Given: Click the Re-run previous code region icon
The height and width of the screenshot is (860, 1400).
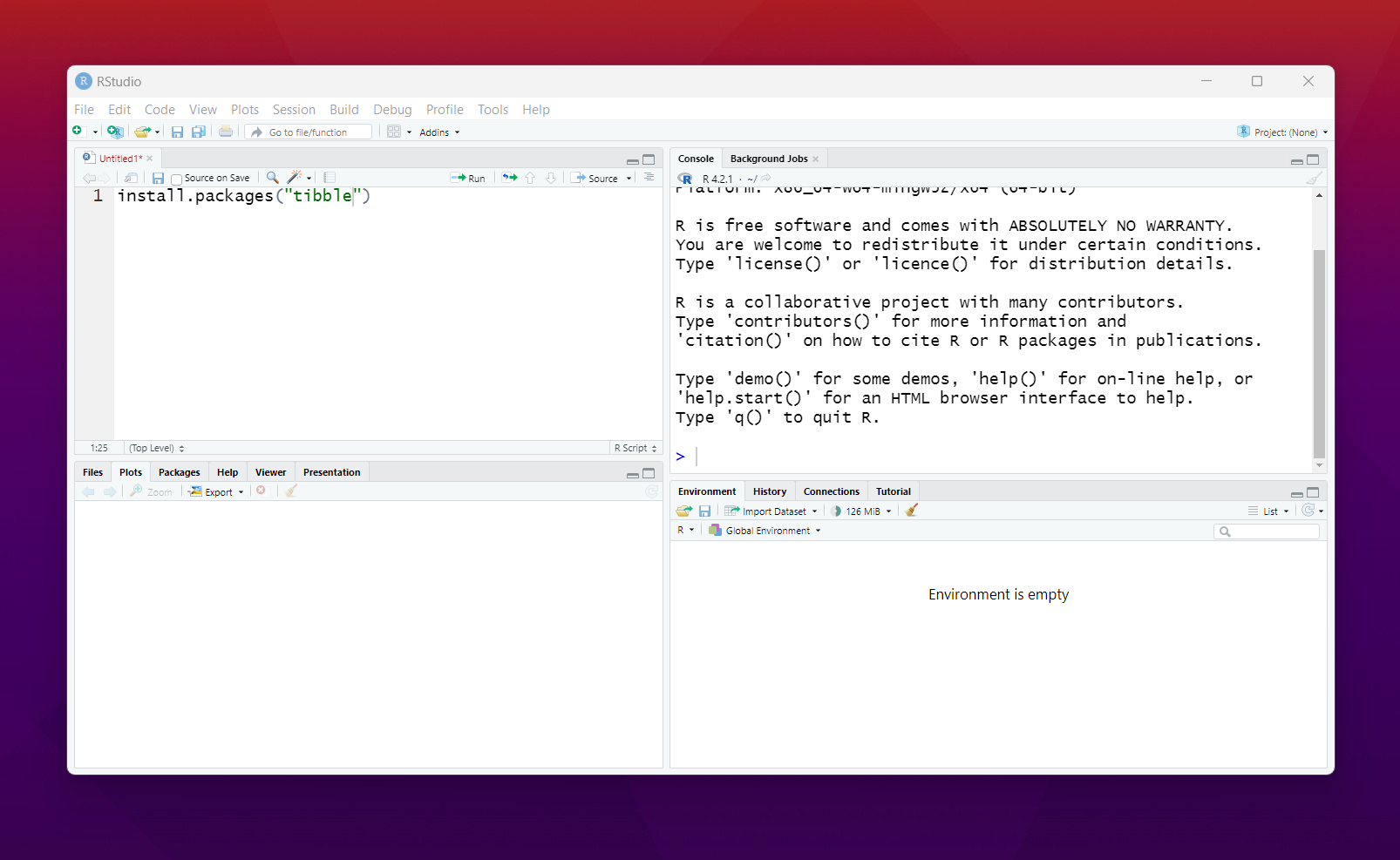Looking at the screenshot, I should click(x=510, y=178).
